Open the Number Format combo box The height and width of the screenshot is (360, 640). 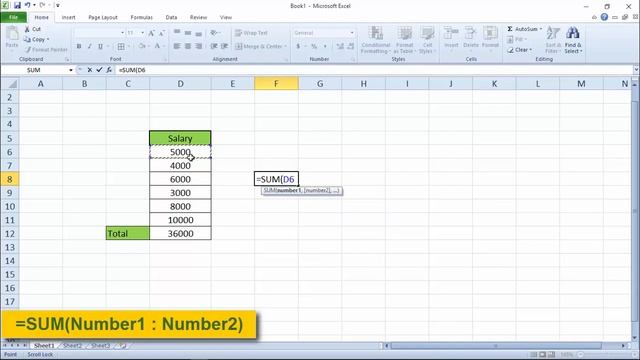[x=324, y=33]
